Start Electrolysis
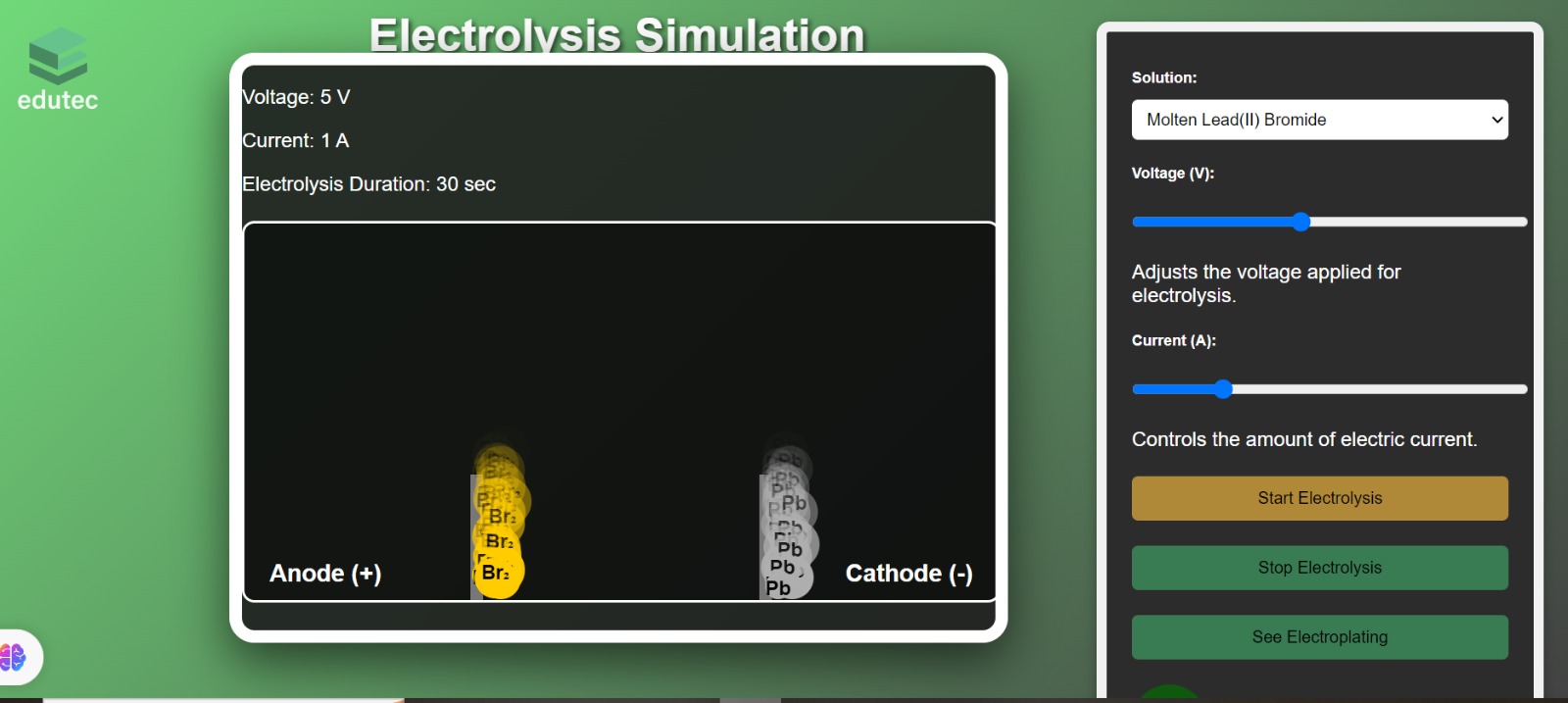The width and height of the screenshot is (1568, 703). 1319,498
